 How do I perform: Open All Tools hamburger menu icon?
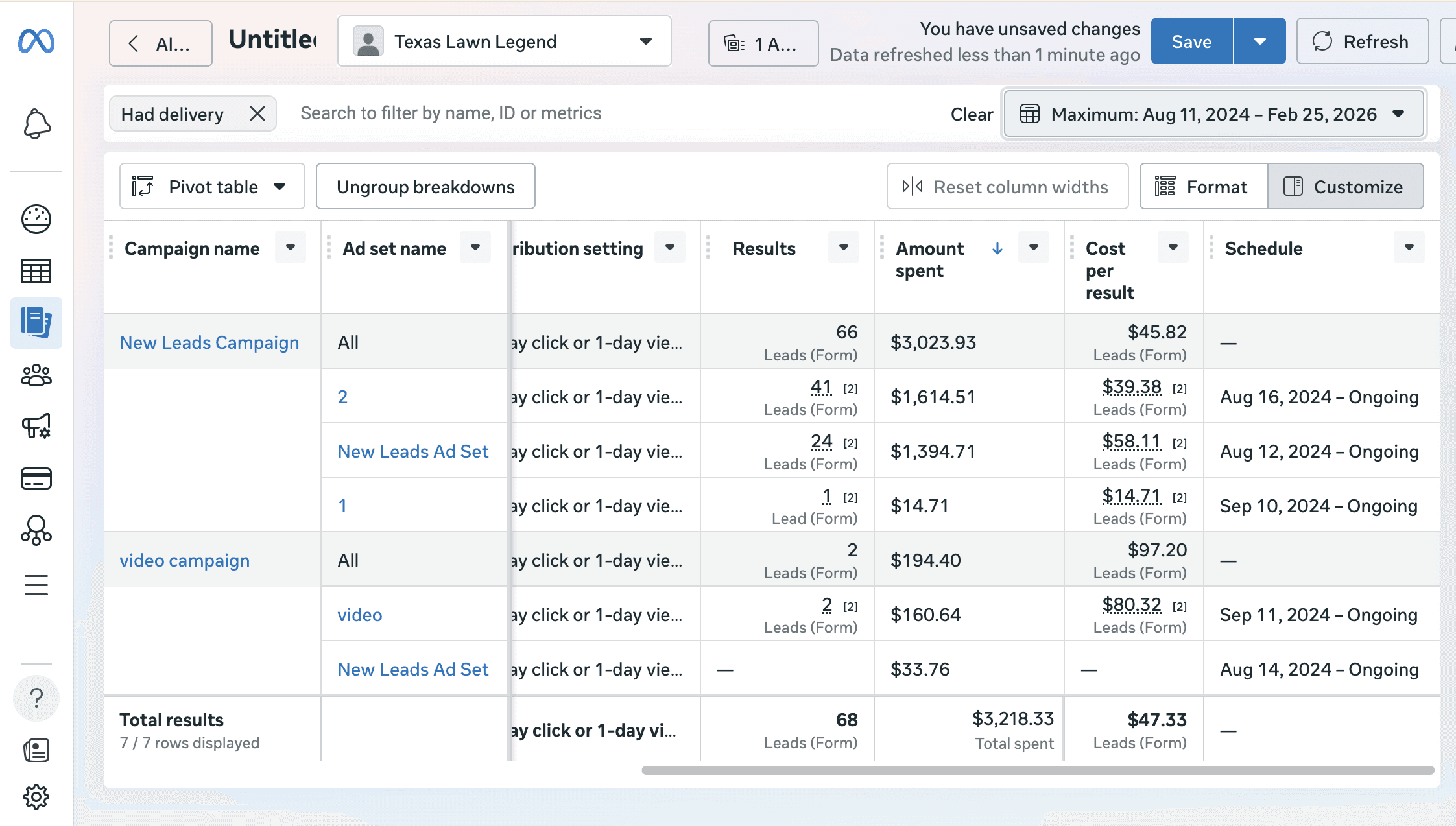coord(36,585)
